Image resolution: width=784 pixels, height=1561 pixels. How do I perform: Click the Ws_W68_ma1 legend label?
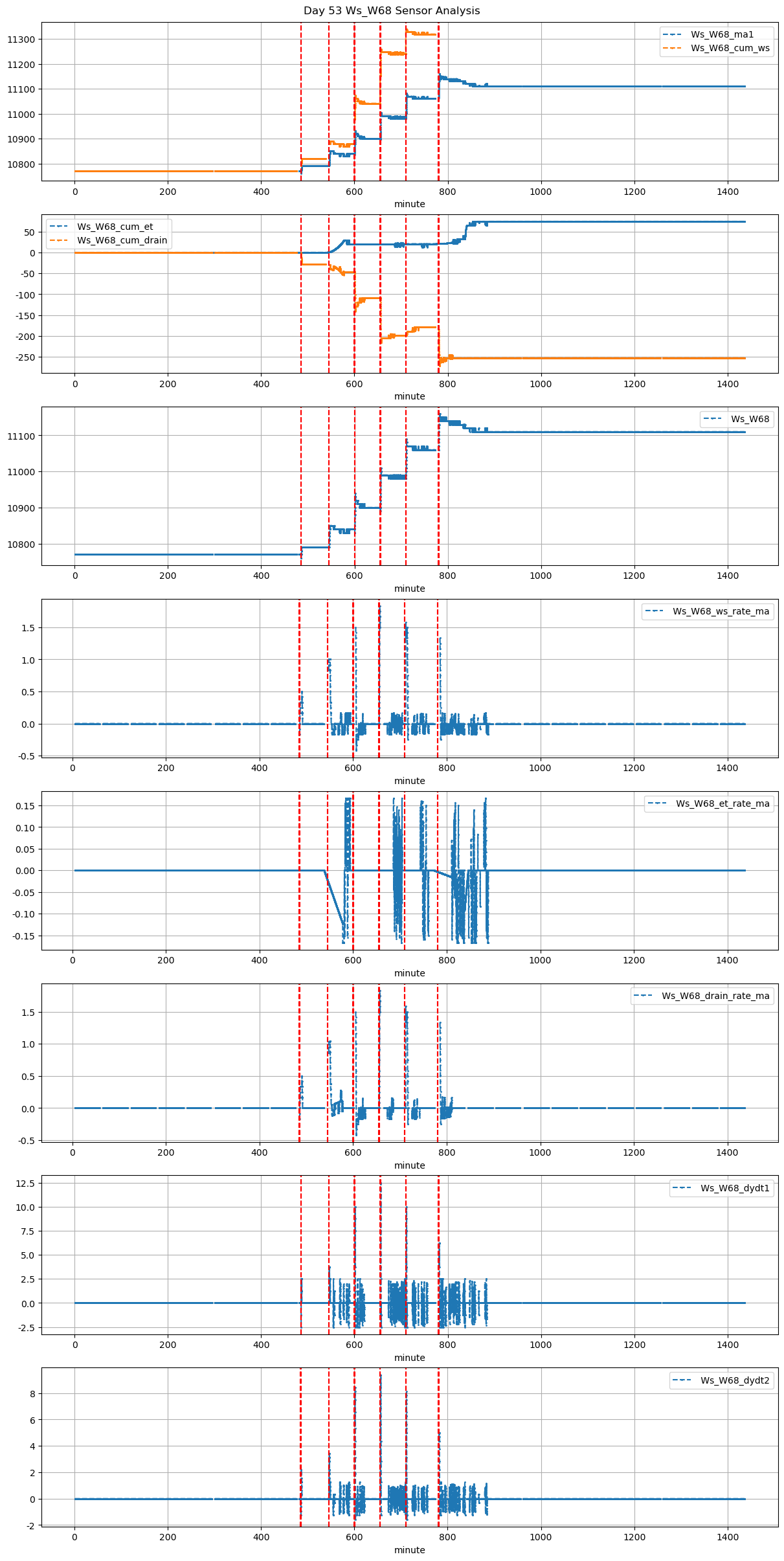pos(722,34)
